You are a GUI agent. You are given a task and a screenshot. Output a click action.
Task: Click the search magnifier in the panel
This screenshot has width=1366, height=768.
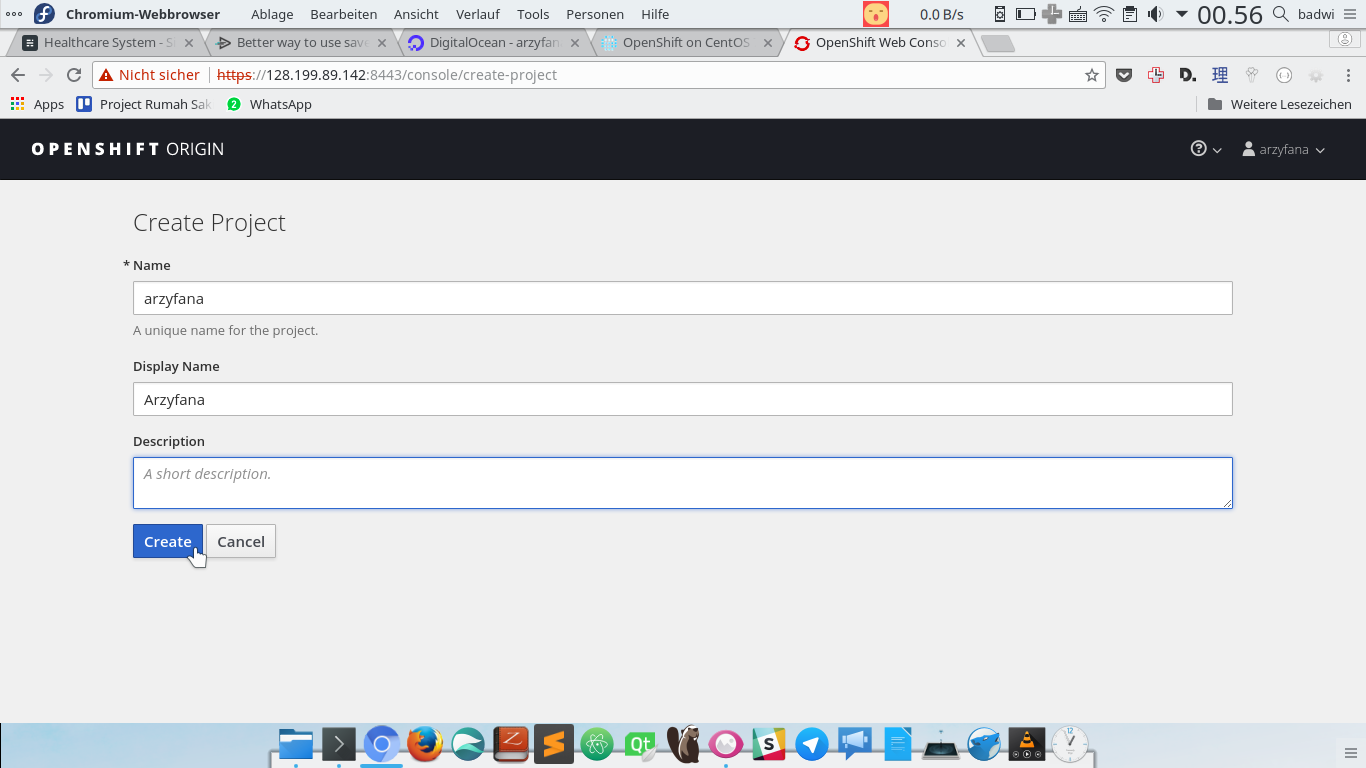click(x=1281, y=14)
